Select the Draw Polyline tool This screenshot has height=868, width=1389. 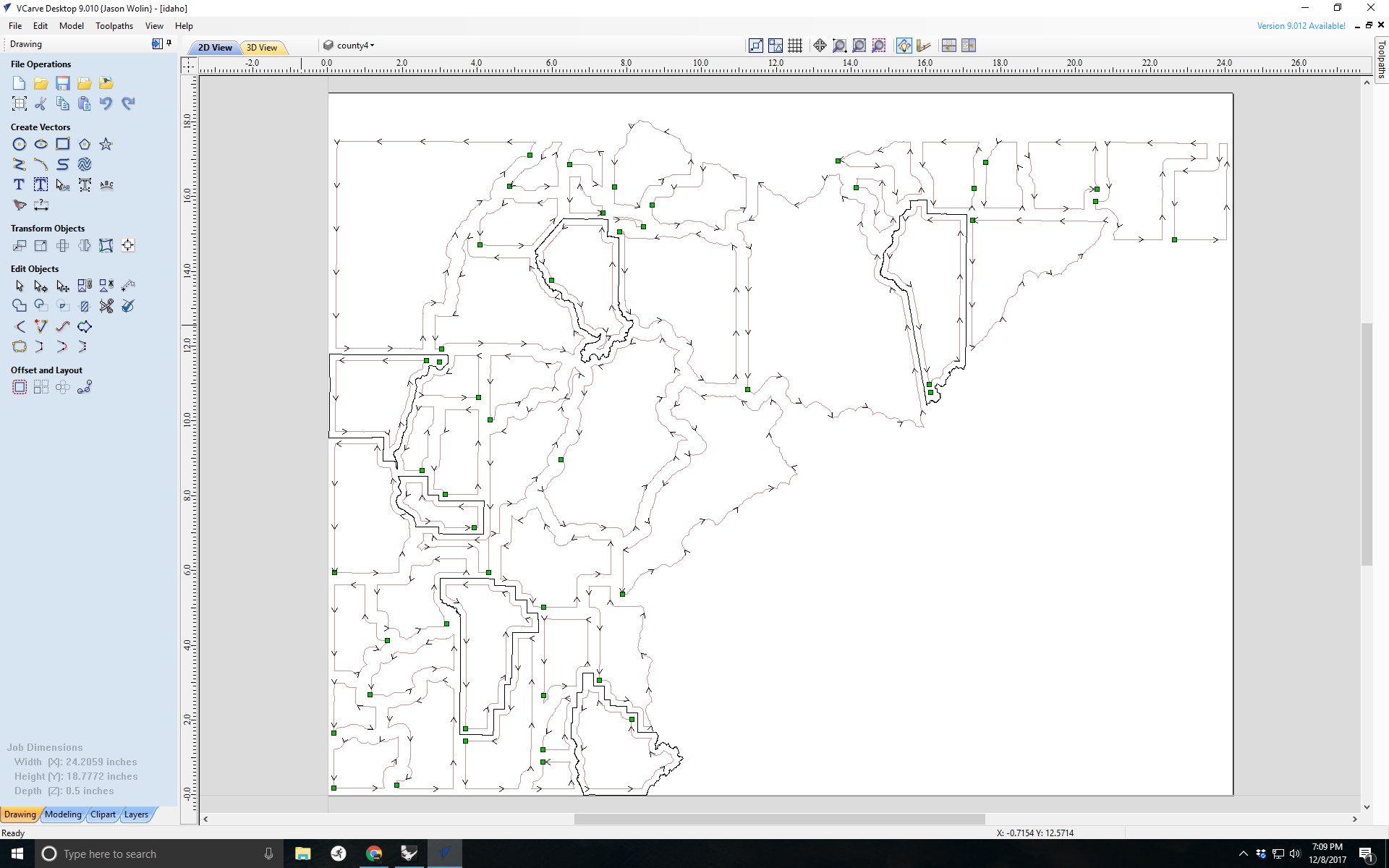(x=20, y=164)
